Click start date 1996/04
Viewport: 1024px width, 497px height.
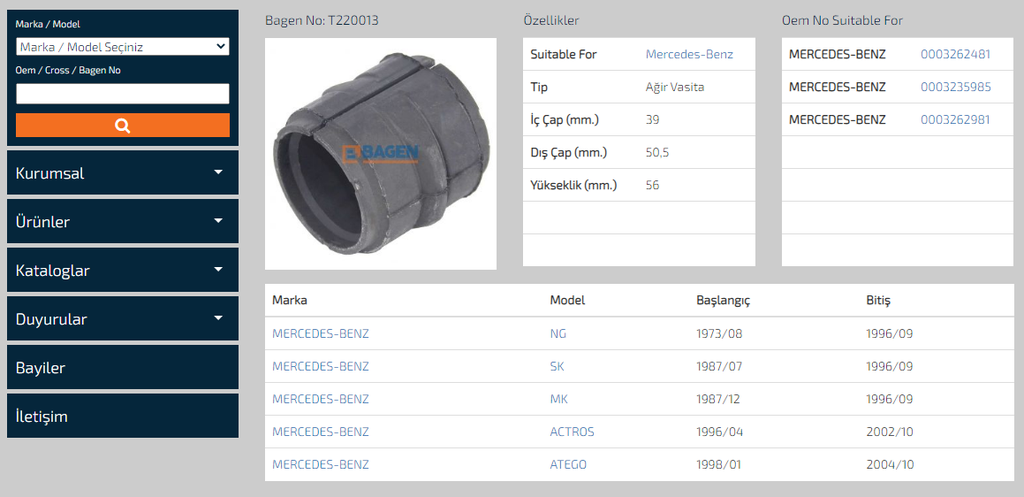point(720,432)
